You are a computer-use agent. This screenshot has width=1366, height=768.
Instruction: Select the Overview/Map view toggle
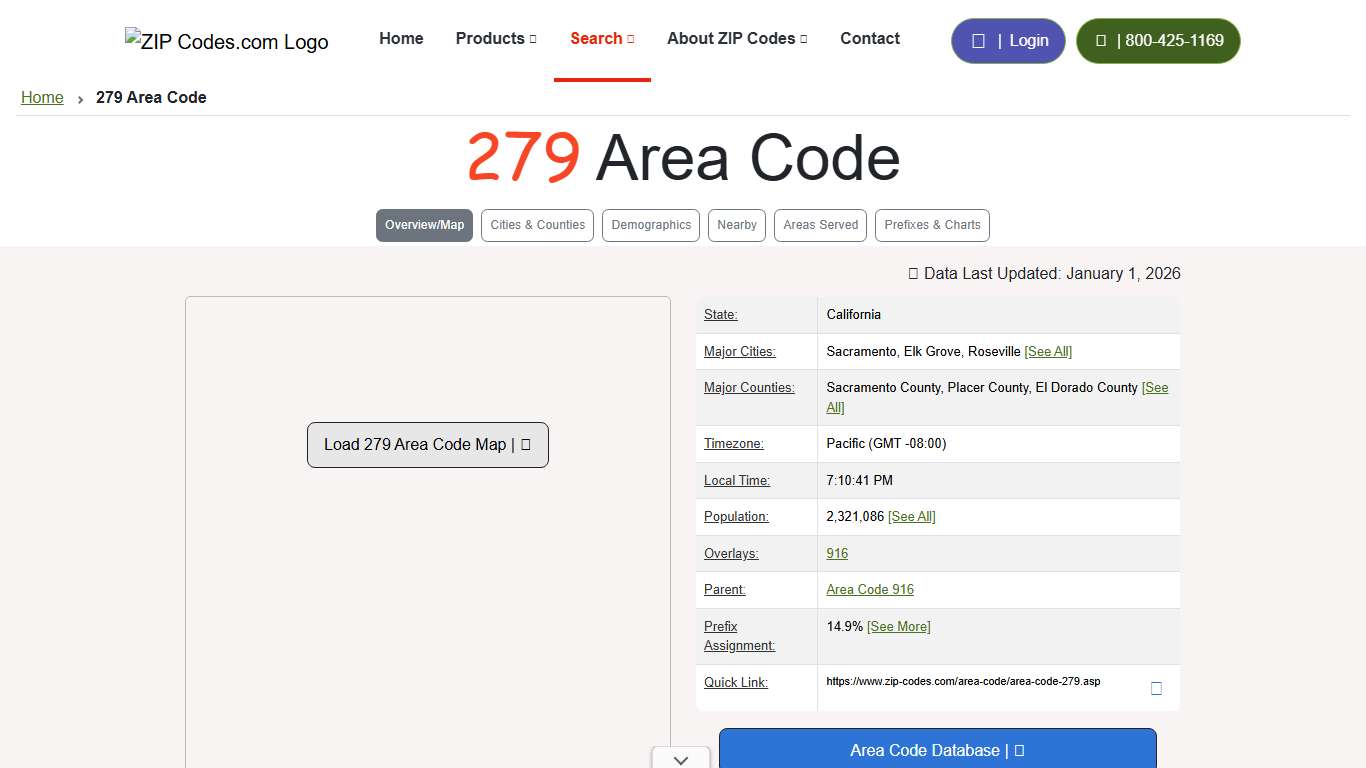pyautogui.click(x=424, y=225)
